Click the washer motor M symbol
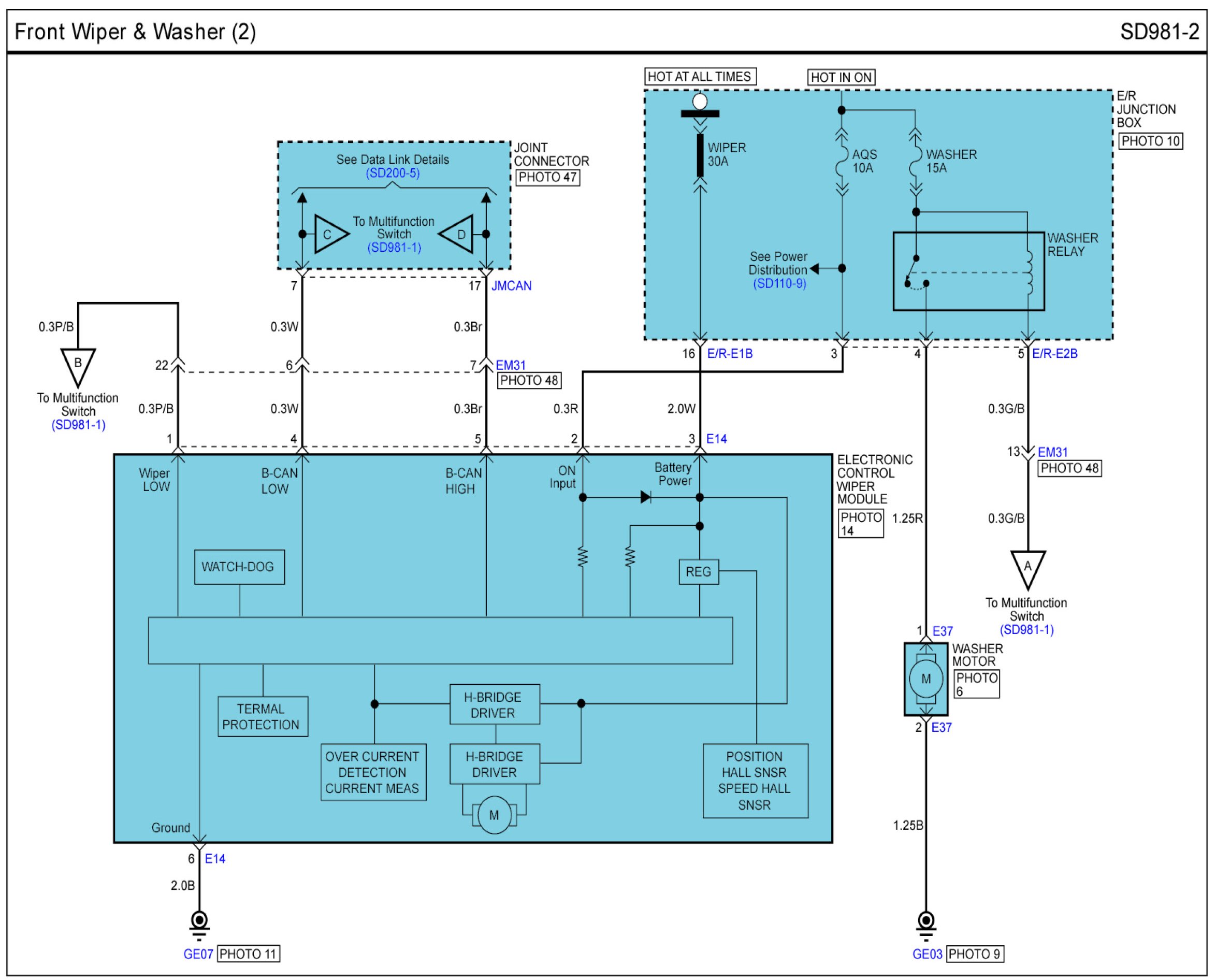Screen dimensions: 1216x980 tap(925, 679)
